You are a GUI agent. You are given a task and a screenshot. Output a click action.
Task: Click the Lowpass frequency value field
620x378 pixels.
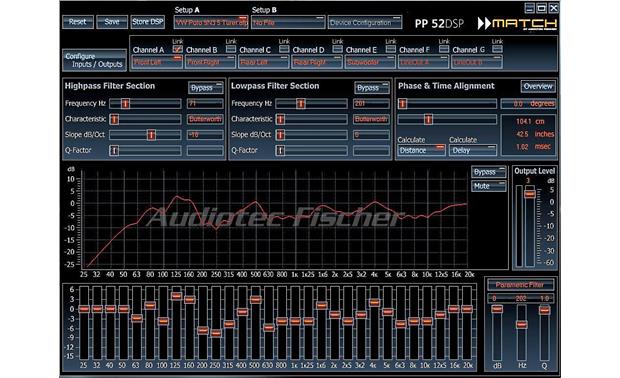click(x=371, y=104)
